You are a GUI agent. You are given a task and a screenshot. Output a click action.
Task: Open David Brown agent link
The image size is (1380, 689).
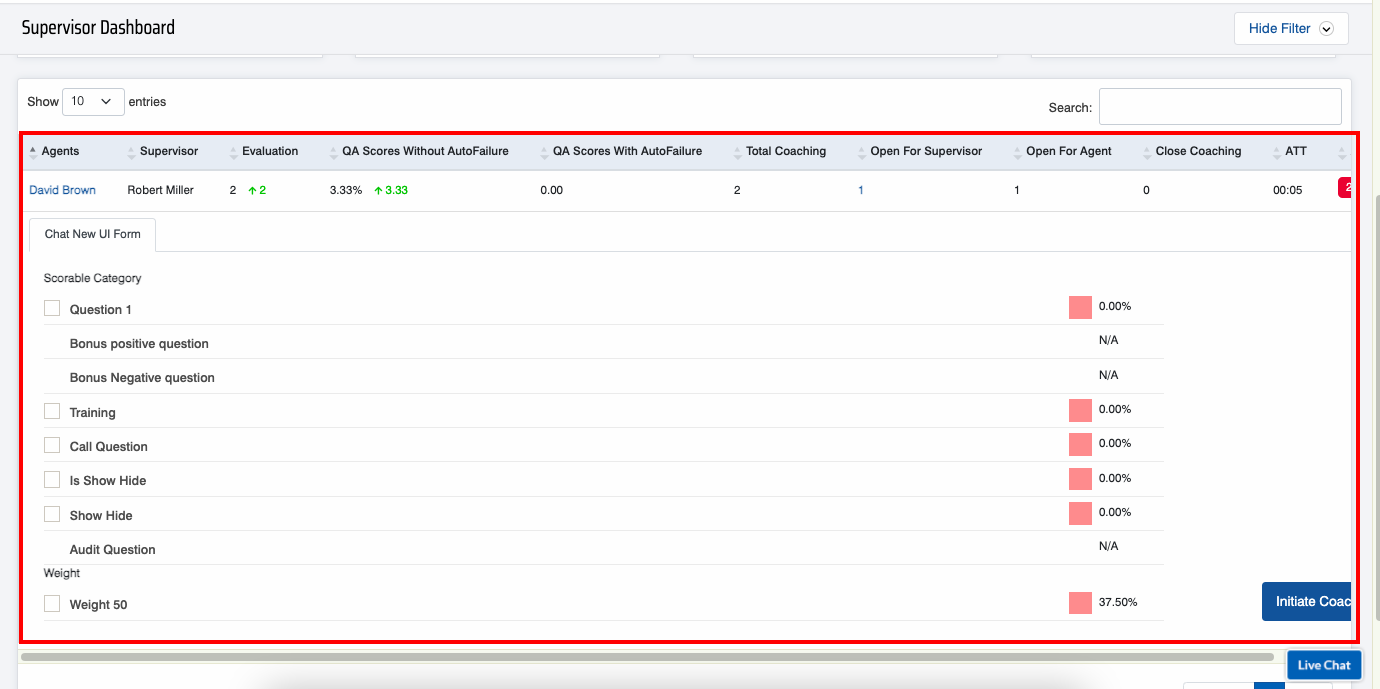click(x=62, y=190)
